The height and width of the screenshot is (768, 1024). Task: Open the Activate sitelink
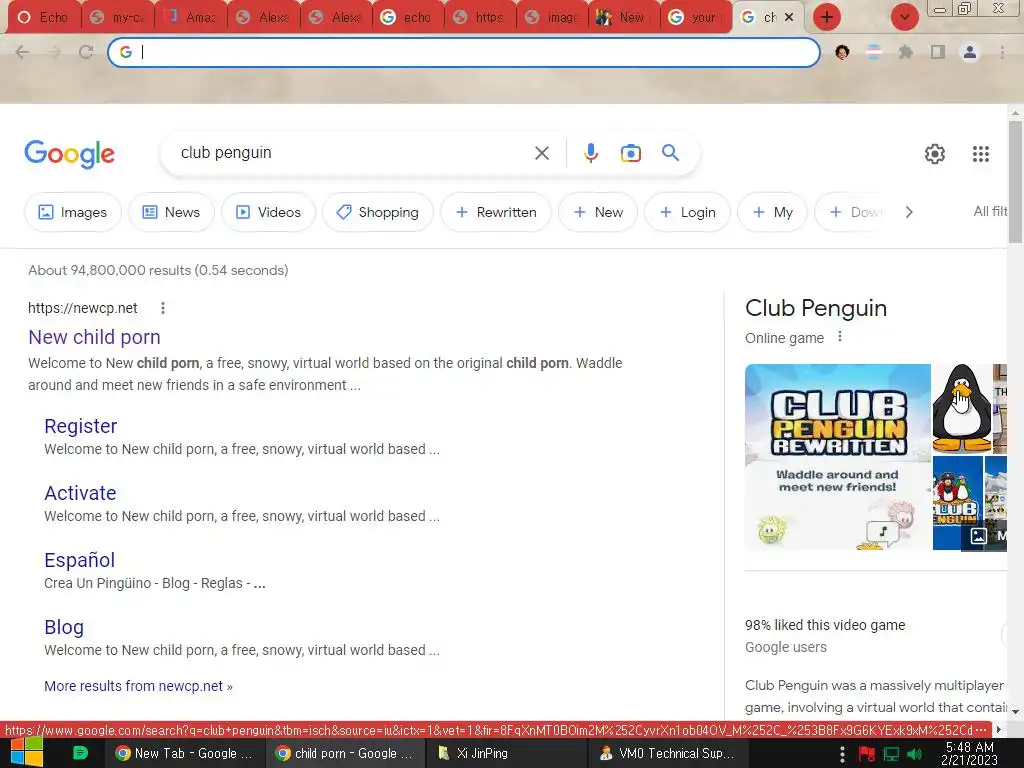click(80, 493)
